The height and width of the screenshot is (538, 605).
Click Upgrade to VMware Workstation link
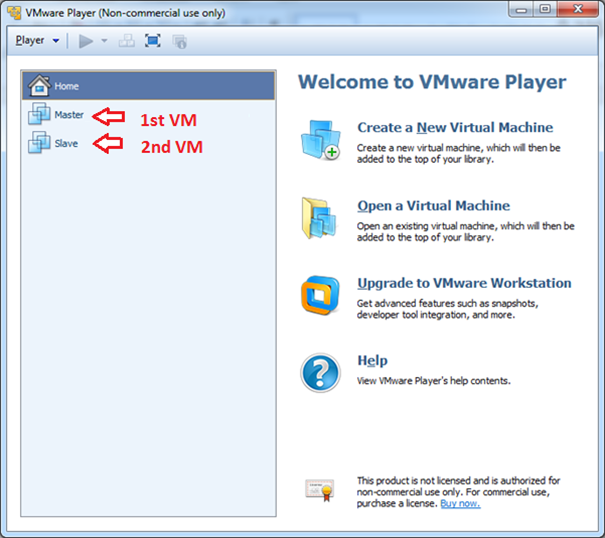click(464, 283)
